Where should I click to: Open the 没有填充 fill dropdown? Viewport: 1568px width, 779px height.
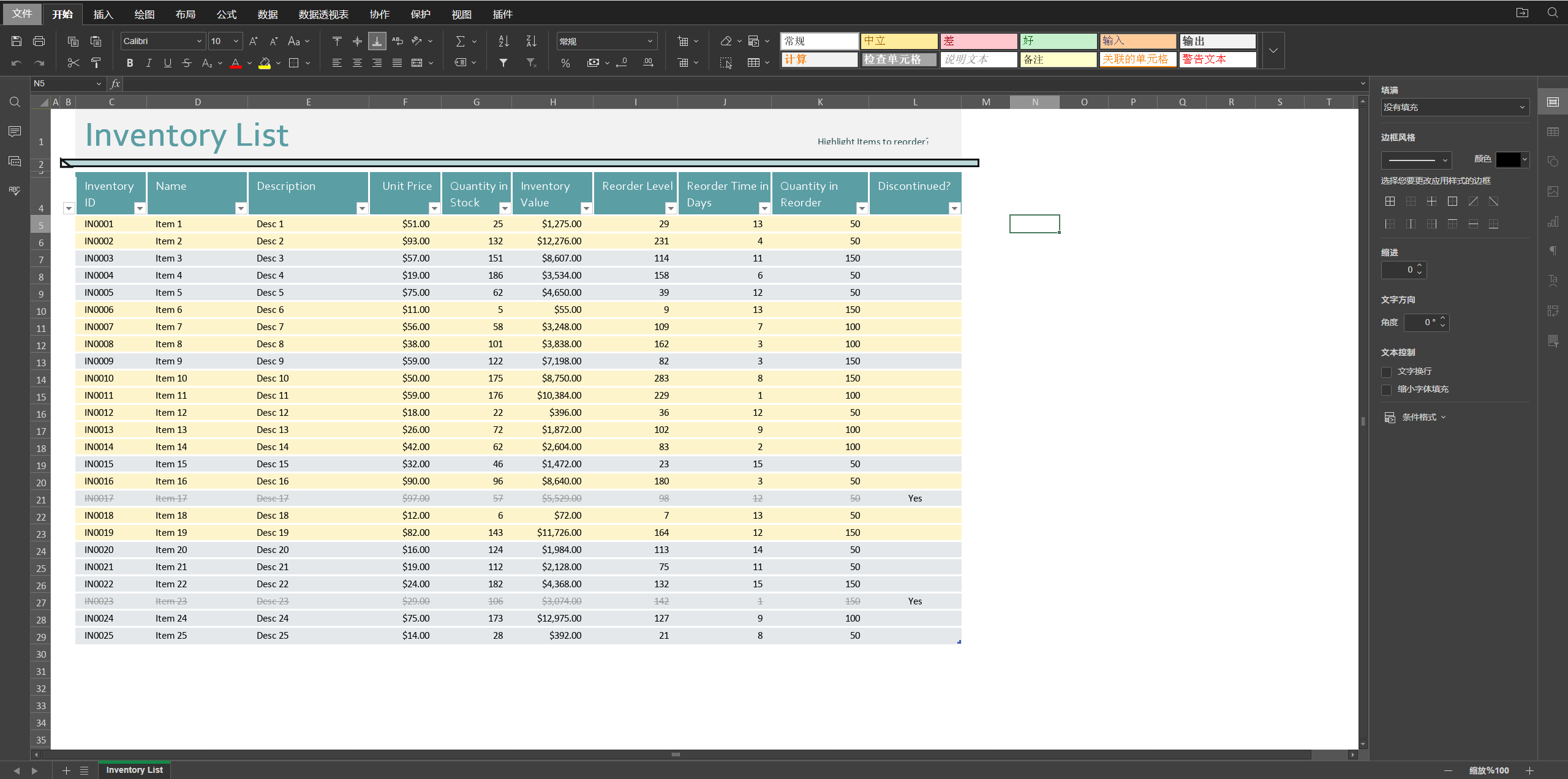click(x=1455, y=107)
